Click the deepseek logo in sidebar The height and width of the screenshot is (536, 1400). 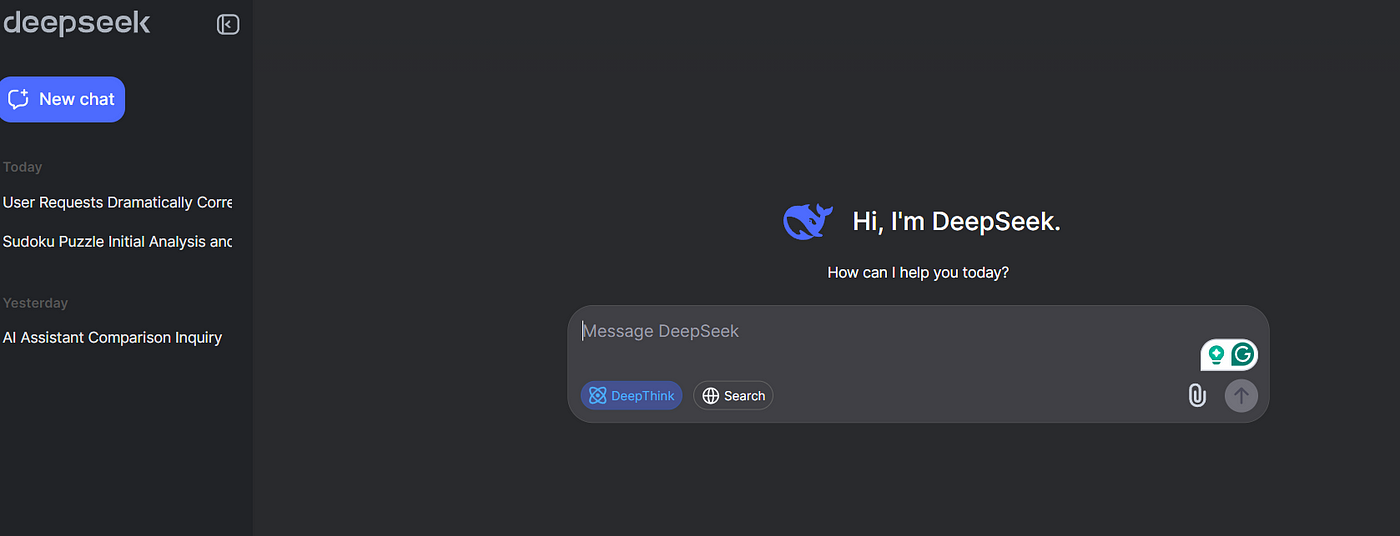click(76, 23)
